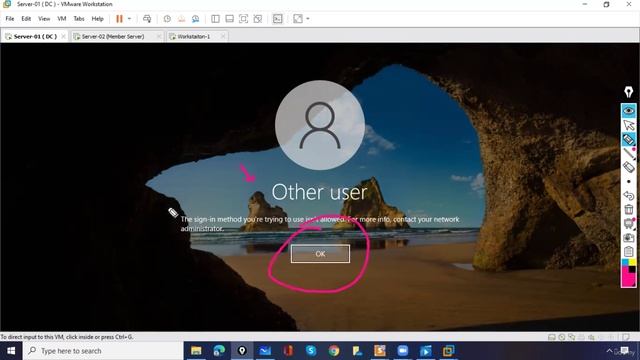640x360 pixels.
Task: Select the eraser tool in annotation toolbar
Action: tap(629, 167)
